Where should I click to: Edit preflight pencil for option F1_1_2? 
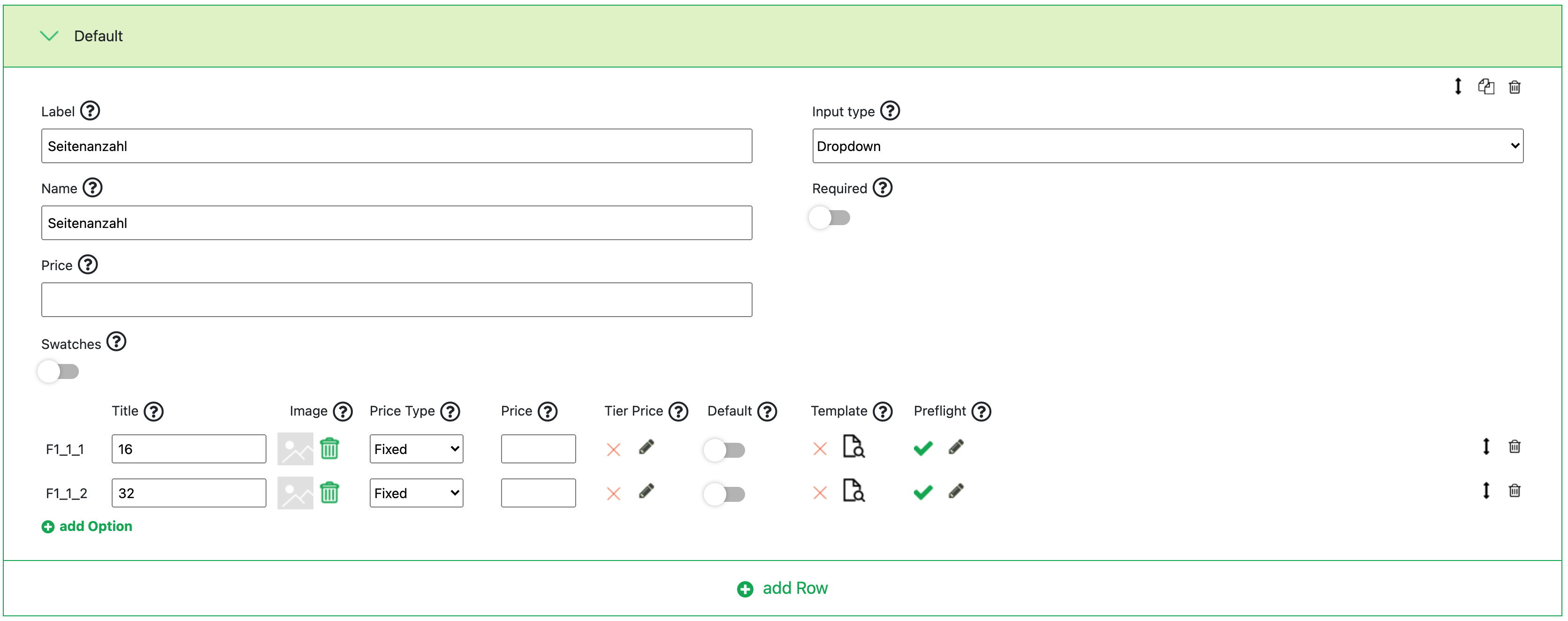pyautogui.click(x=956, y=492)
